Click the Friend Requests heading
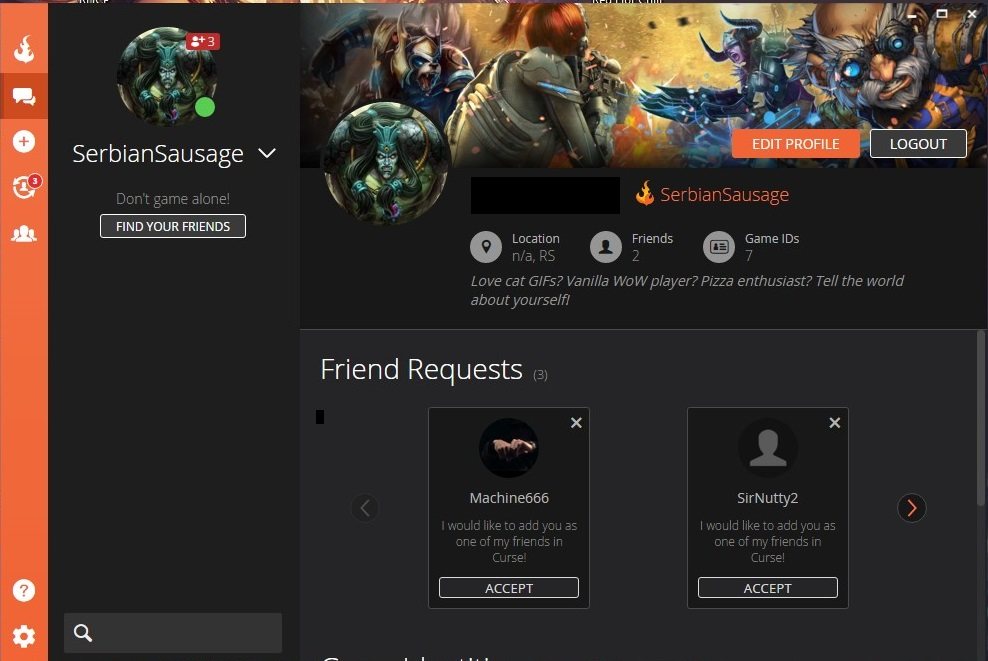This screenshot has height=661, width=988. tap(421, 369)
